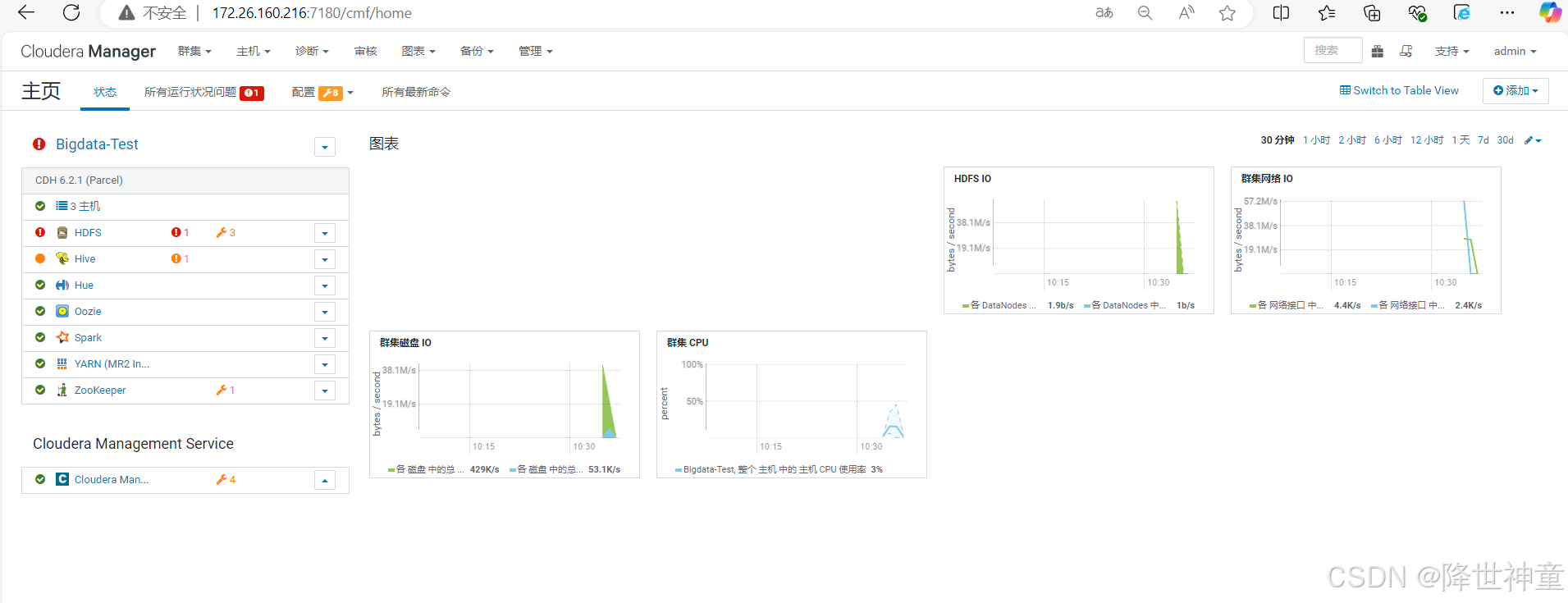Open the split screen icon

click(x=1281, y=12)
